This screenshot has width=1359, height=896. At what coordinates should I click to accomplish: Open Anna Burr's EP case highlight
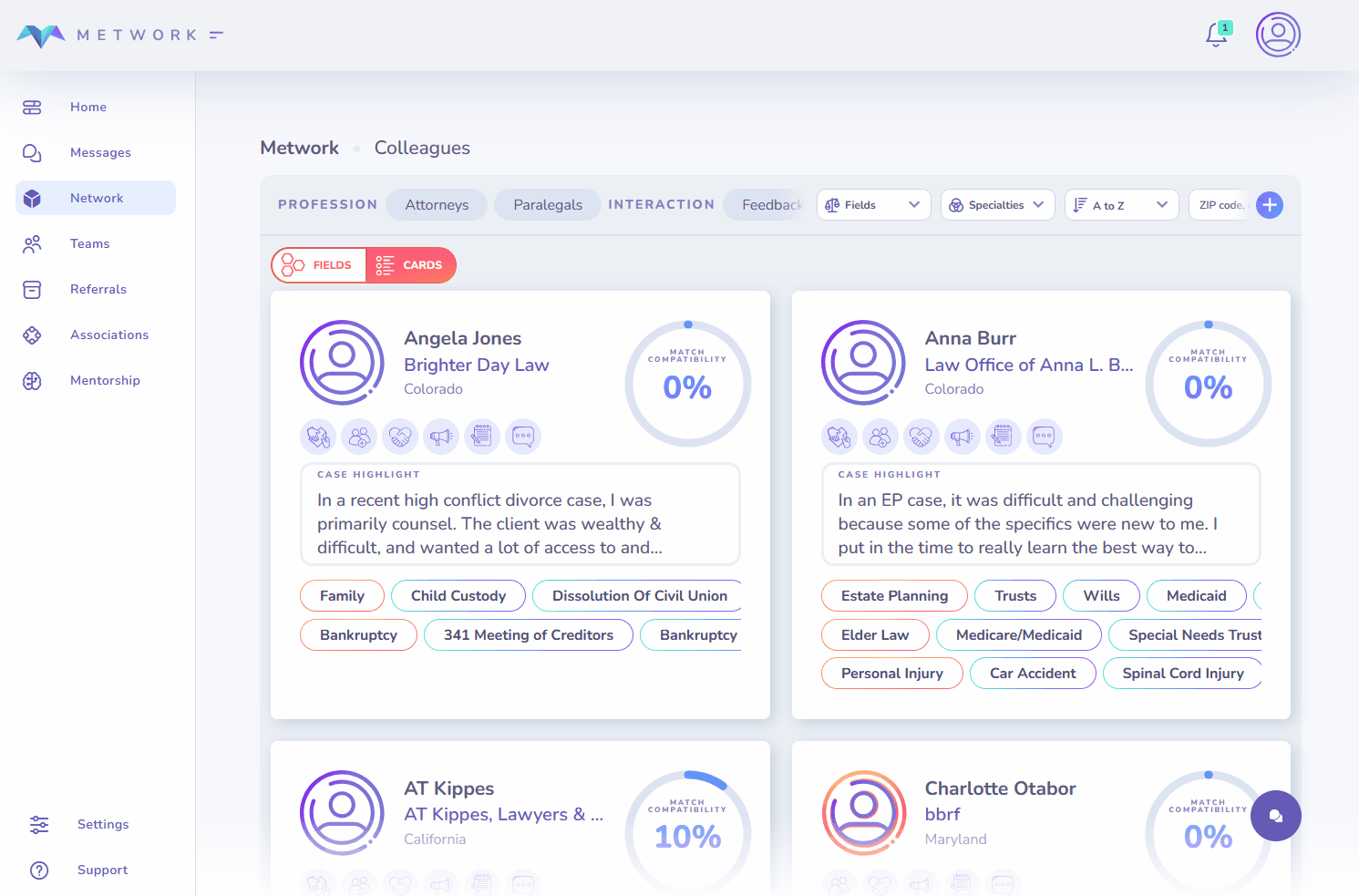click(x=1041, y=515)
